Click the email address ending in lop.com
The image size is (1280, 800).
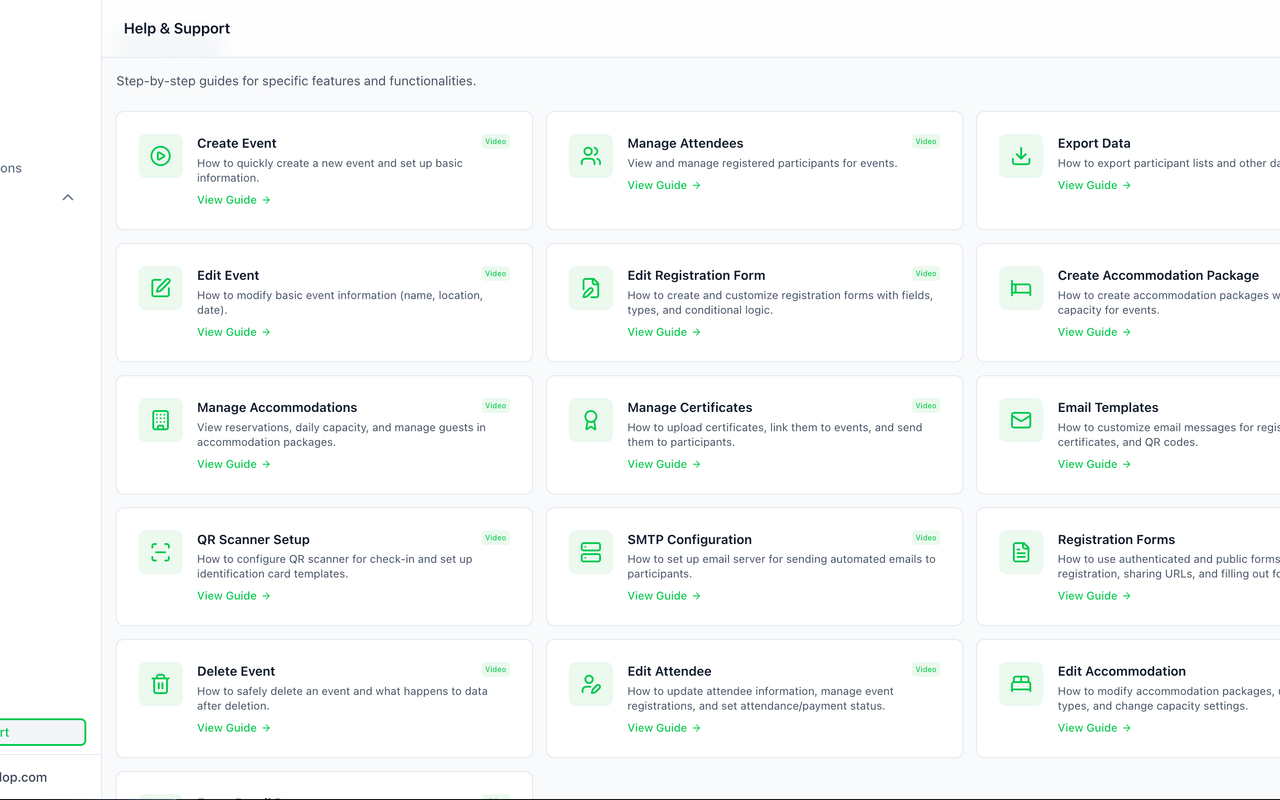[23, 777]
